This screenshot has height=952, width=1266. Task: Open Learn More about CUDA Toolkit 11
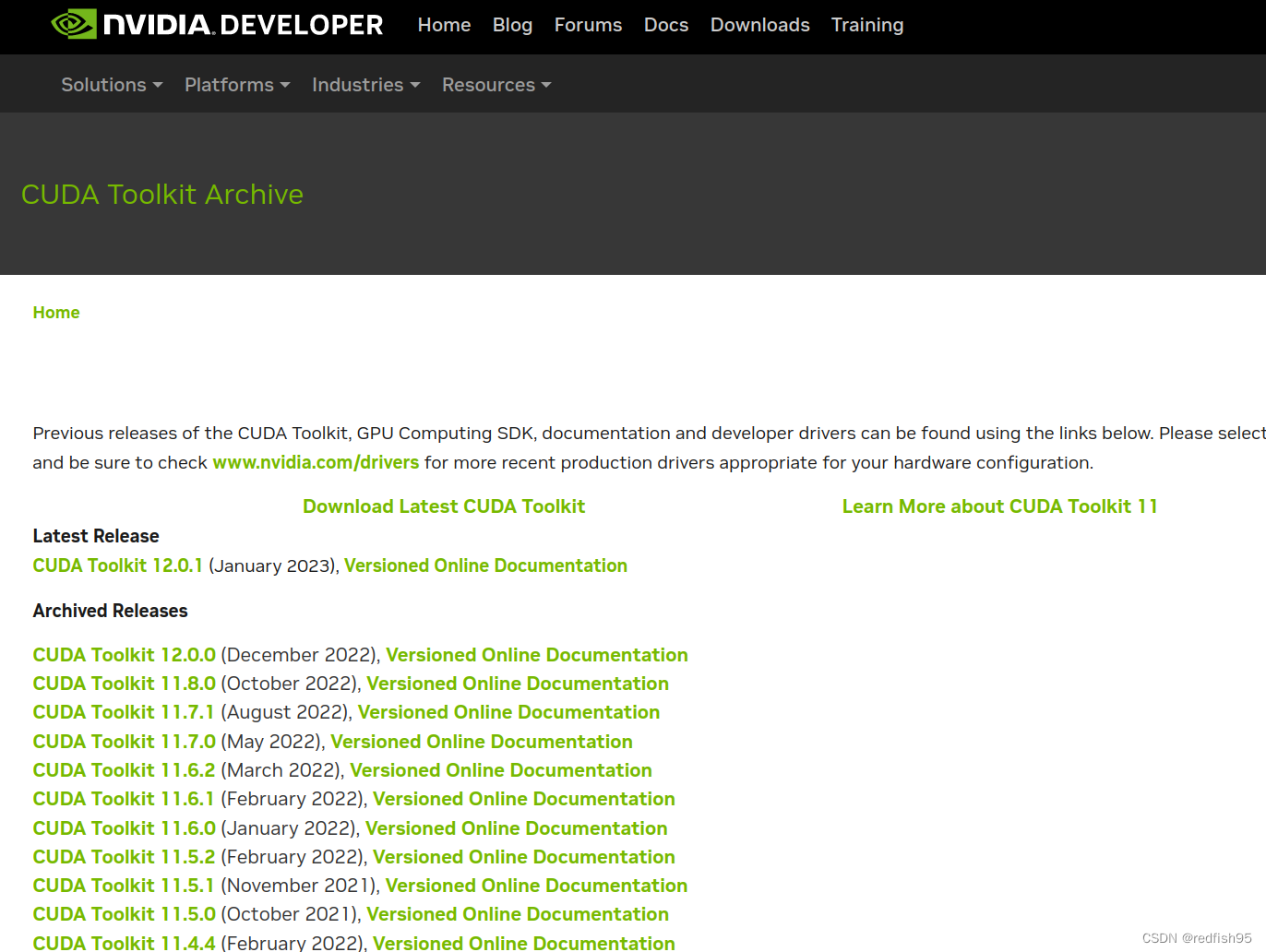(x=999, y=506)
